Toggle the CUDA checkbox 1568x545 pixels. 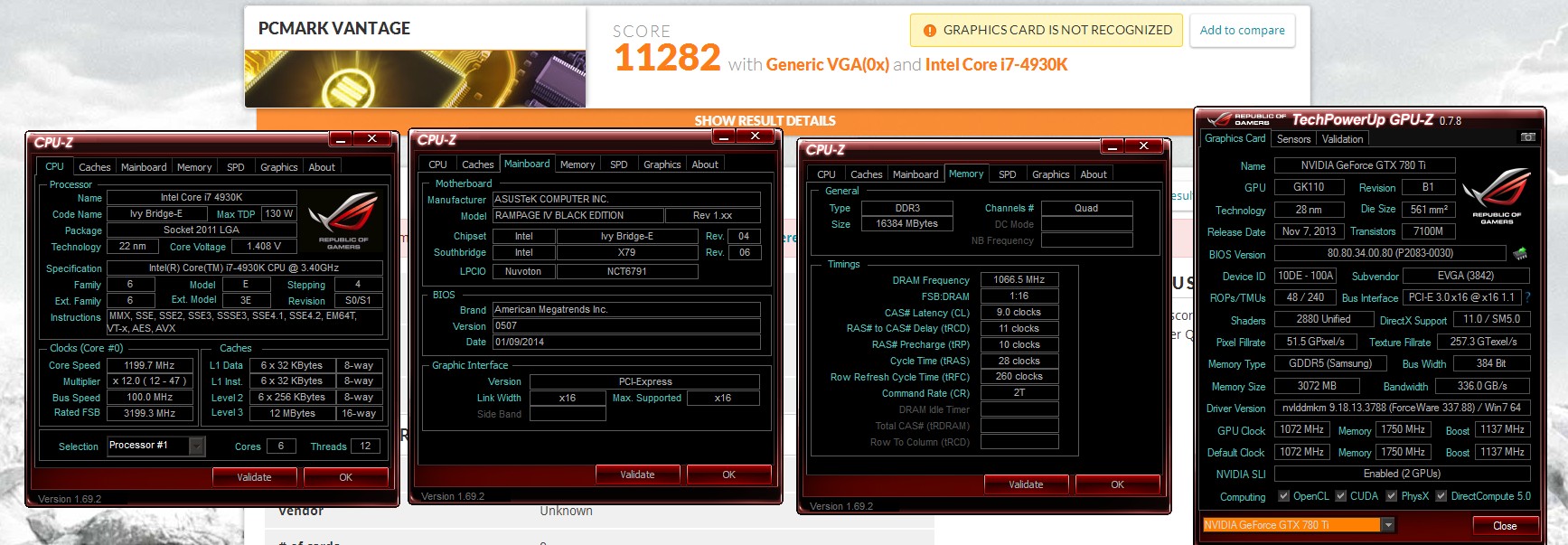1341,496
